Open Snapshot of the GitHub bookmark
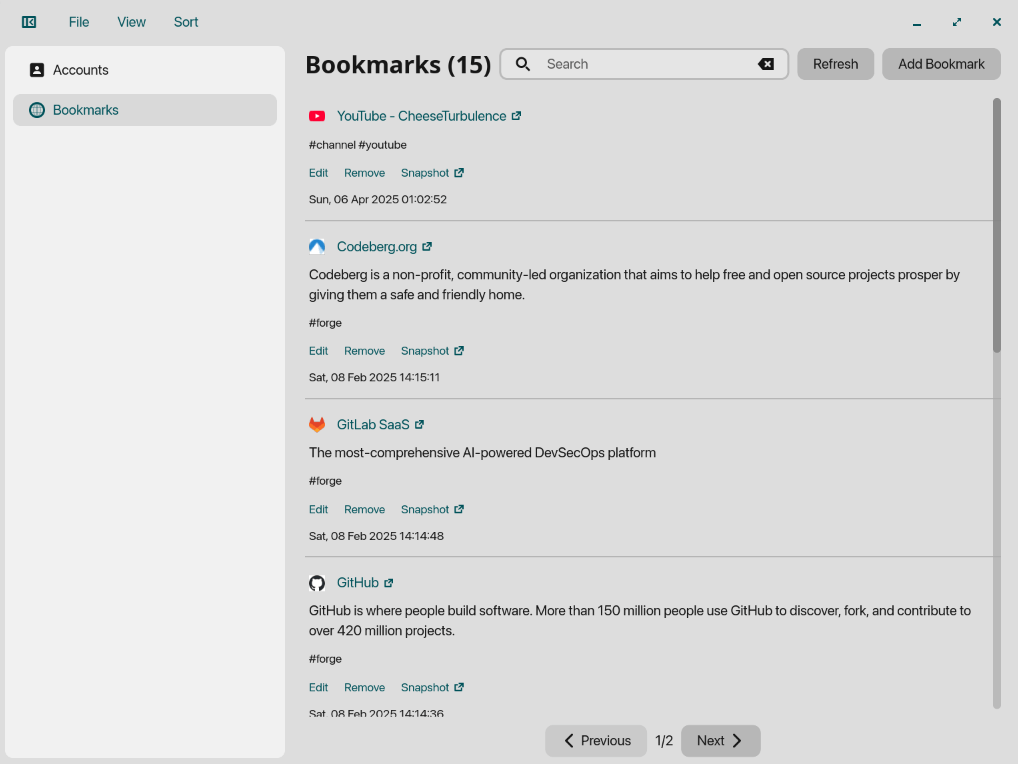 (425, 687)
